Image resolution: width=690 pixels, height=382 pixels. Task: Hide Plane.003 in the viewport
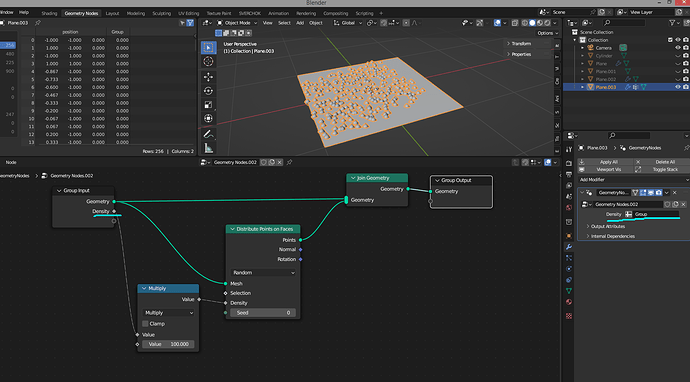678,87
